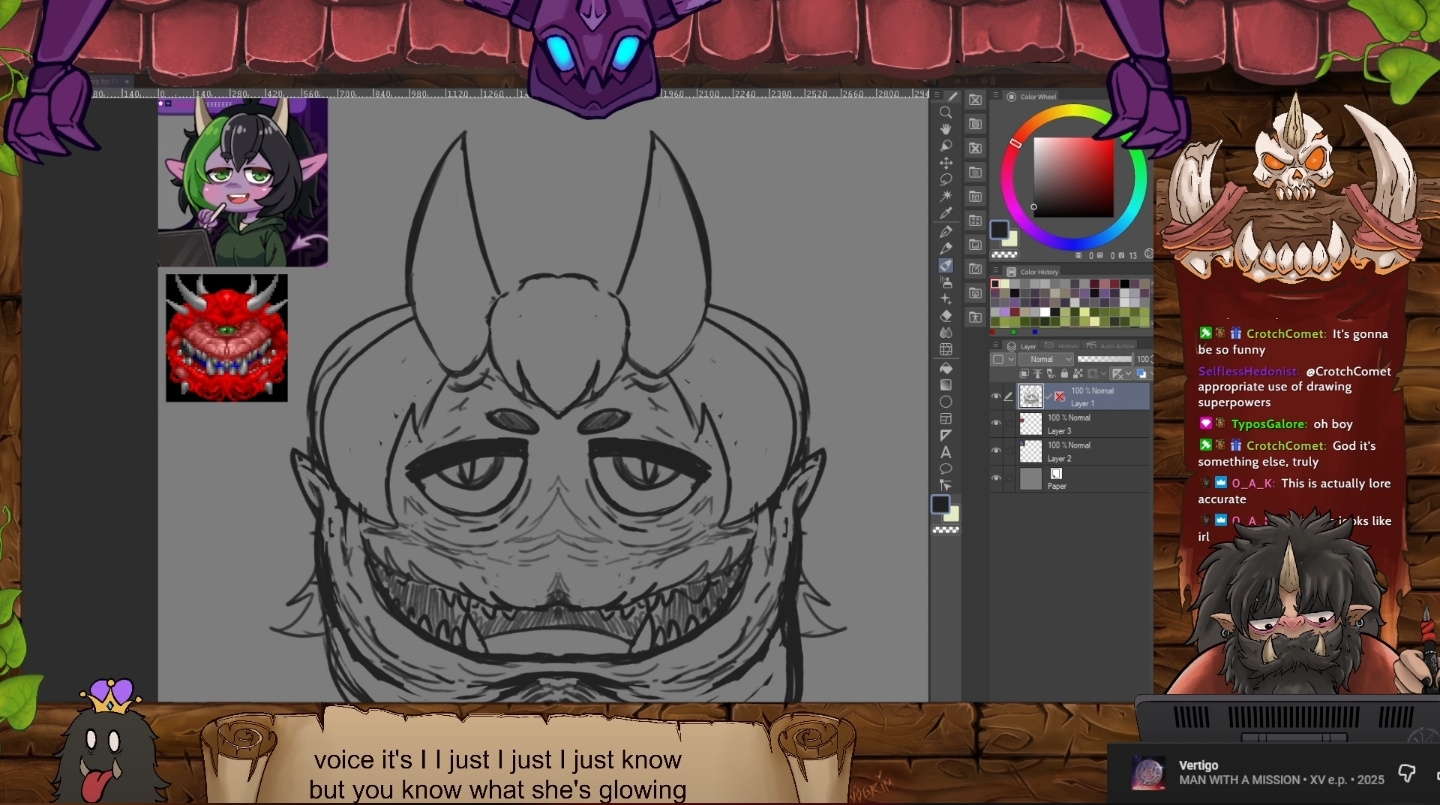The width and height of the screenshot is (1440, 805).
Task: Select the highlighted Brush tool
Action: 946,265
